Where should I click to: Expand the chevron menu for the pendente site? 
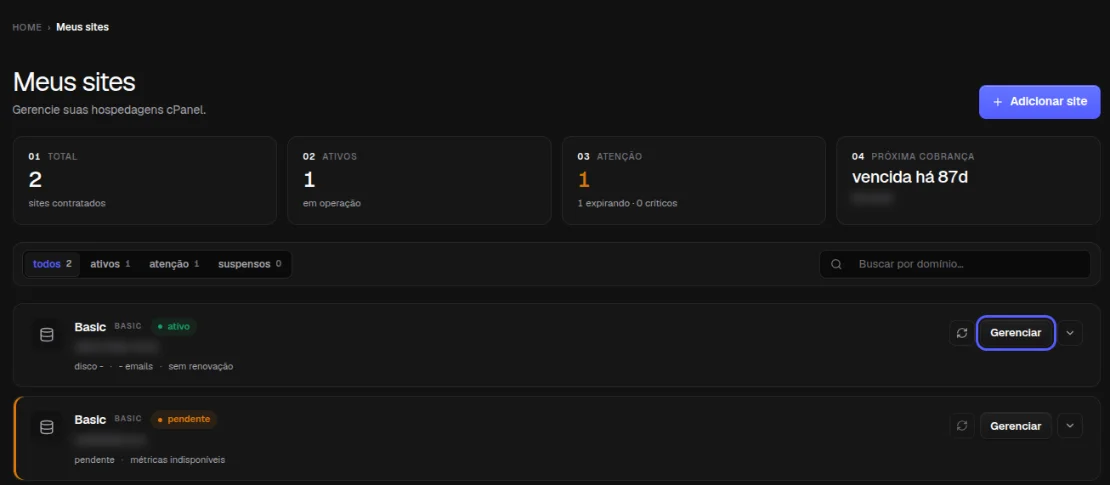[x=1070, y=426]
